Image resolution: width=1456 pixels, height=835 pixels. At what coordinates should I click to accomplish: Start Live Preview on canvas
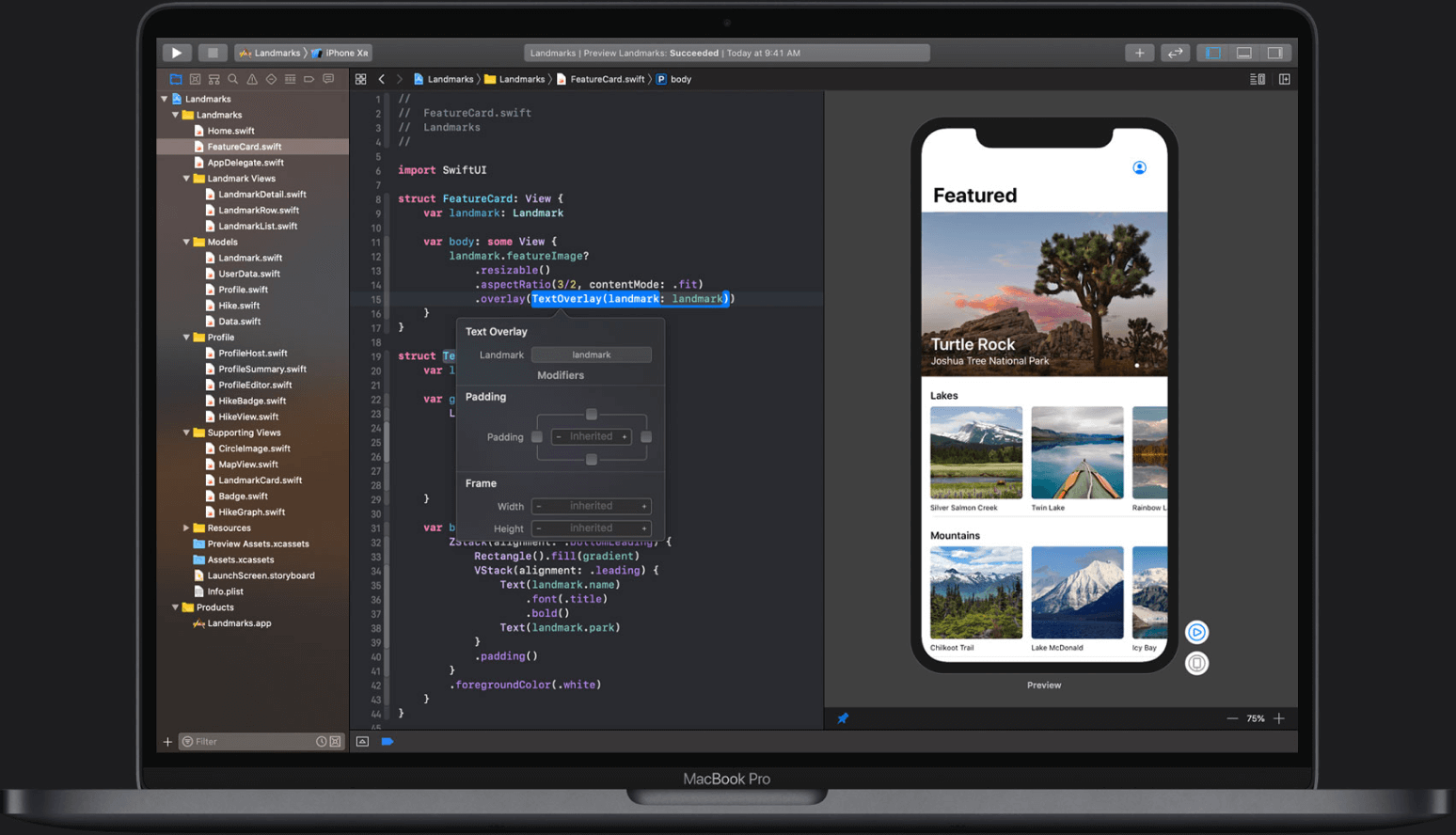pos(1196,632)
